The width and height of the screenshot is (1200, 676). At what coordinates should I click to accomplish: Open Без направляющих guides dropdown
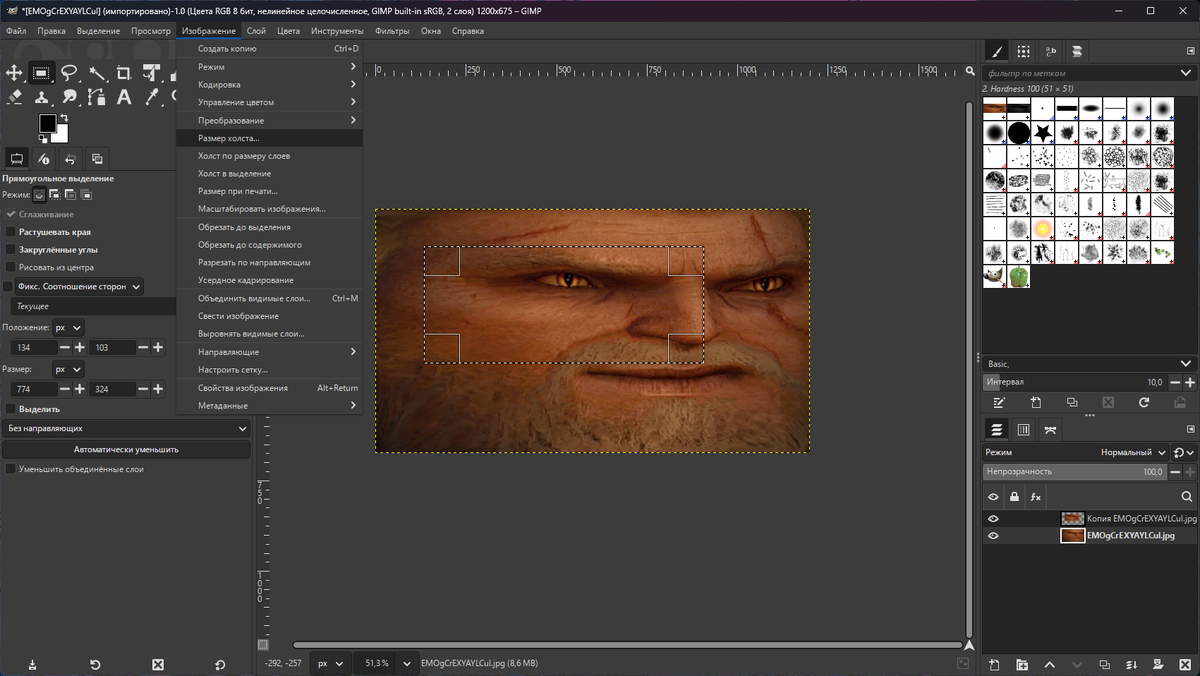[x=126, y=428]
